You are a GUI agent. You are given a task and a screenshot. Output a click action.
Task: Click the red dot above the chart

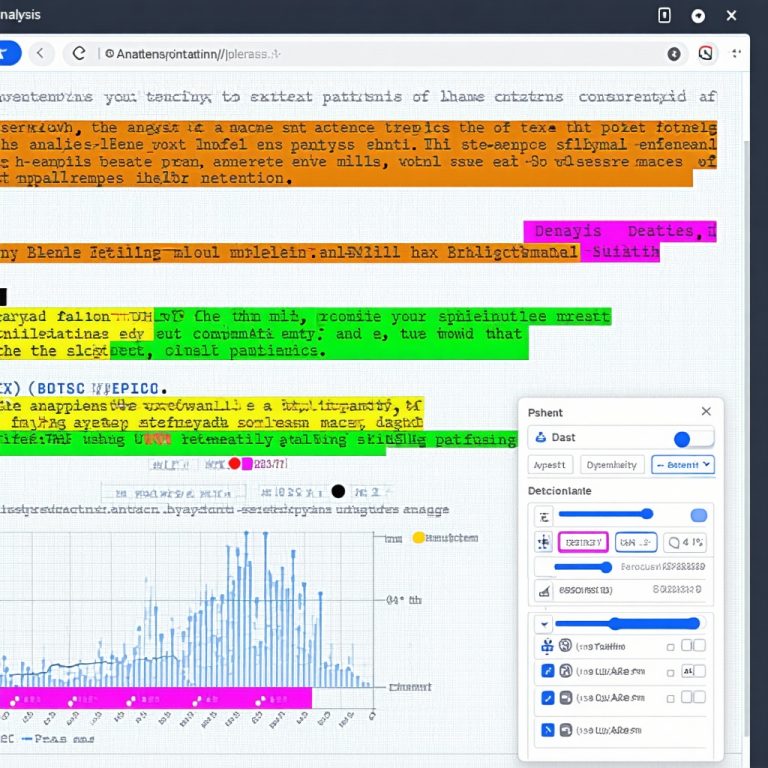[235, 463]
